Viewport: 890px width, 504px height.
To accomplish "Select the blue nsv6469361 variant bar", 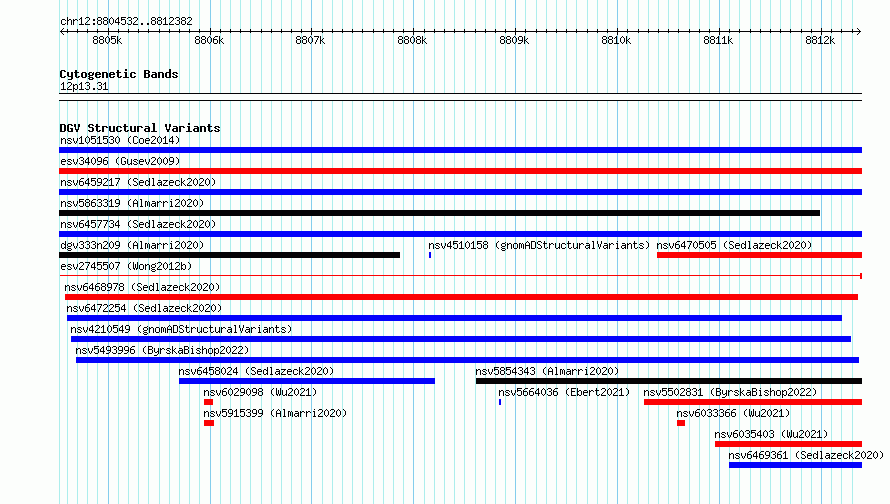I will pyautogui.click(x=795, y=465).
